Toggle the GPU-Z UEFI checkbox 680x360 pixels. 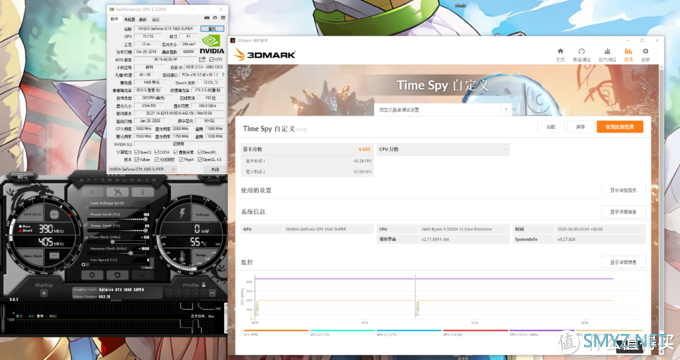click(211, 59)
